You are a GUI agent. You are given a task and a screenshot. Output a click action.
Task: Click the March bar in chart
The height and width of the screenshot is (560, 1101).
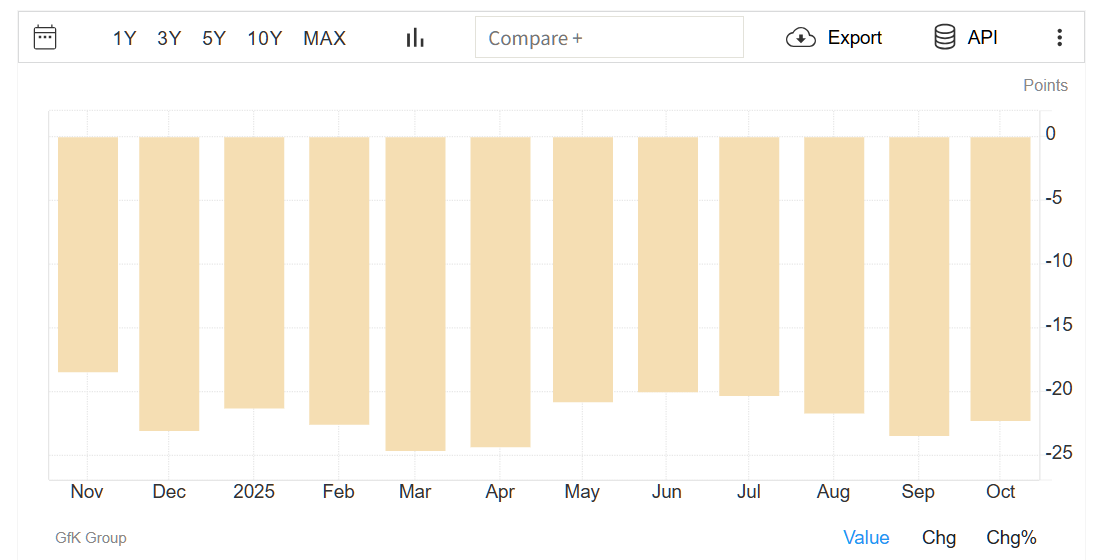point(415,293)
